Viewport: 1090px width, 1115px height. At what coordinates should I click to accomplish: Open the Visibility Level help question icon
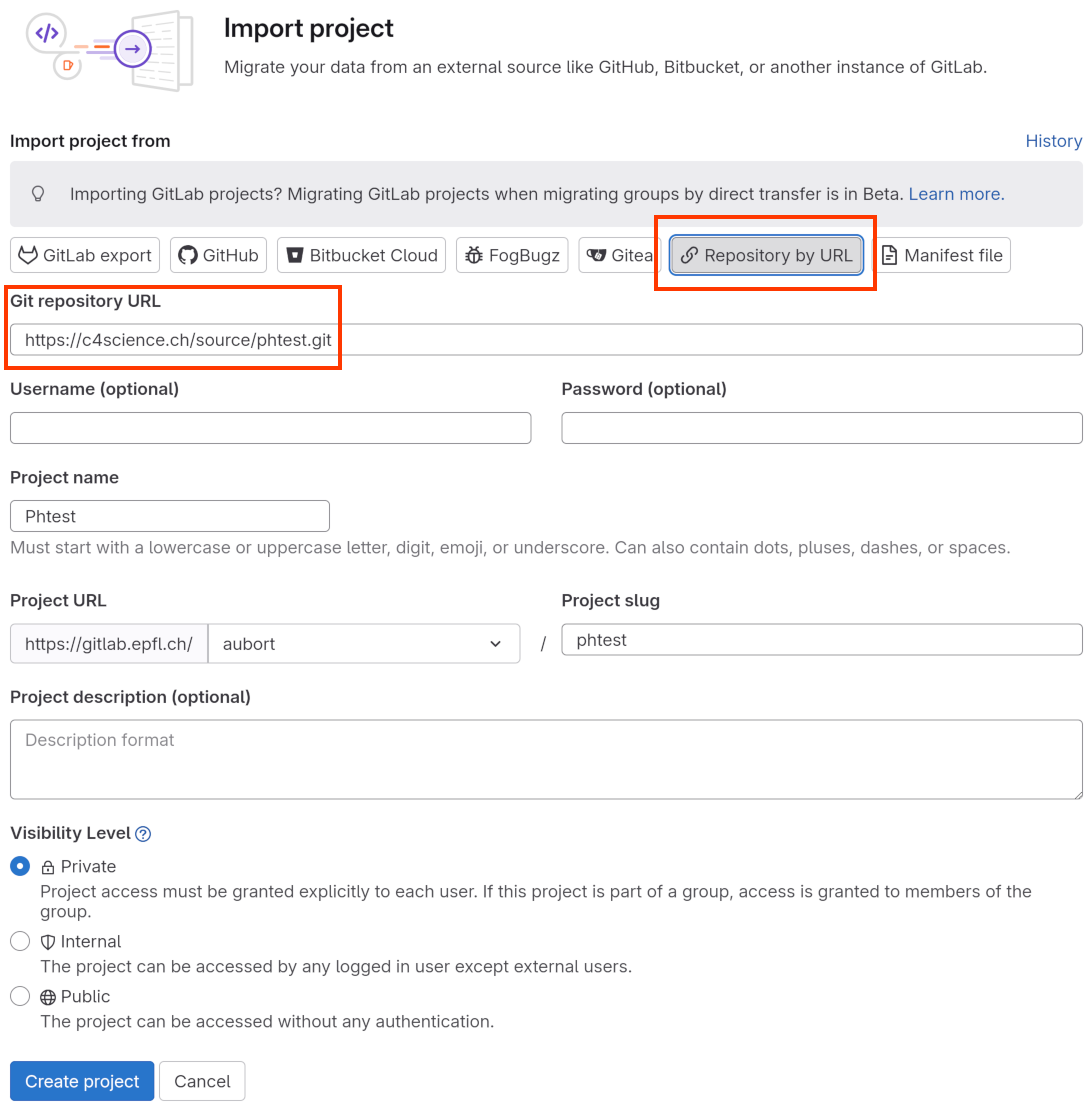[x=143, y=834]
